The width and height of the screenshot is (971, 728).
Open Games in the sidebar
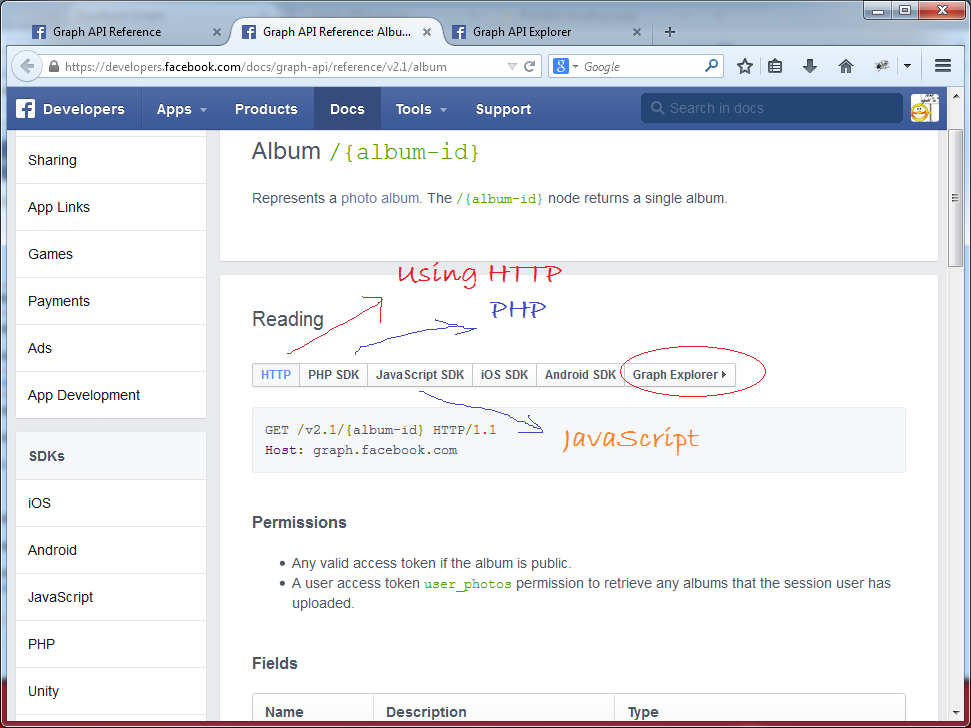point(111,254)
